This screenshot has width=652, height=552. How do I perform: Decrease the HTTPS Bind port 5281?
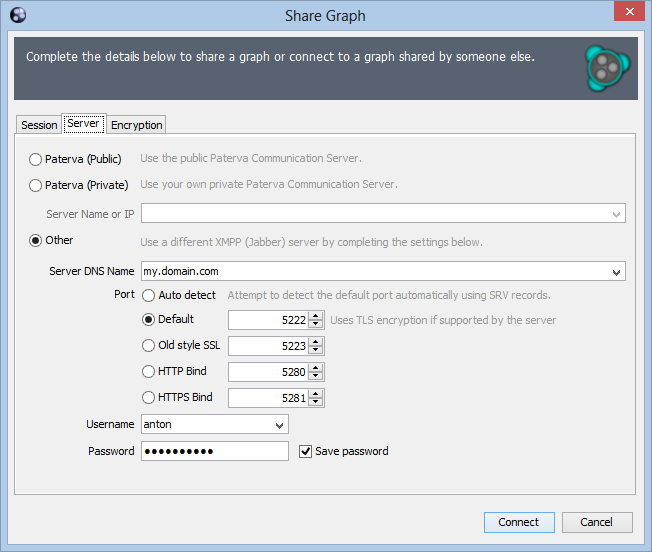point(316,402)
